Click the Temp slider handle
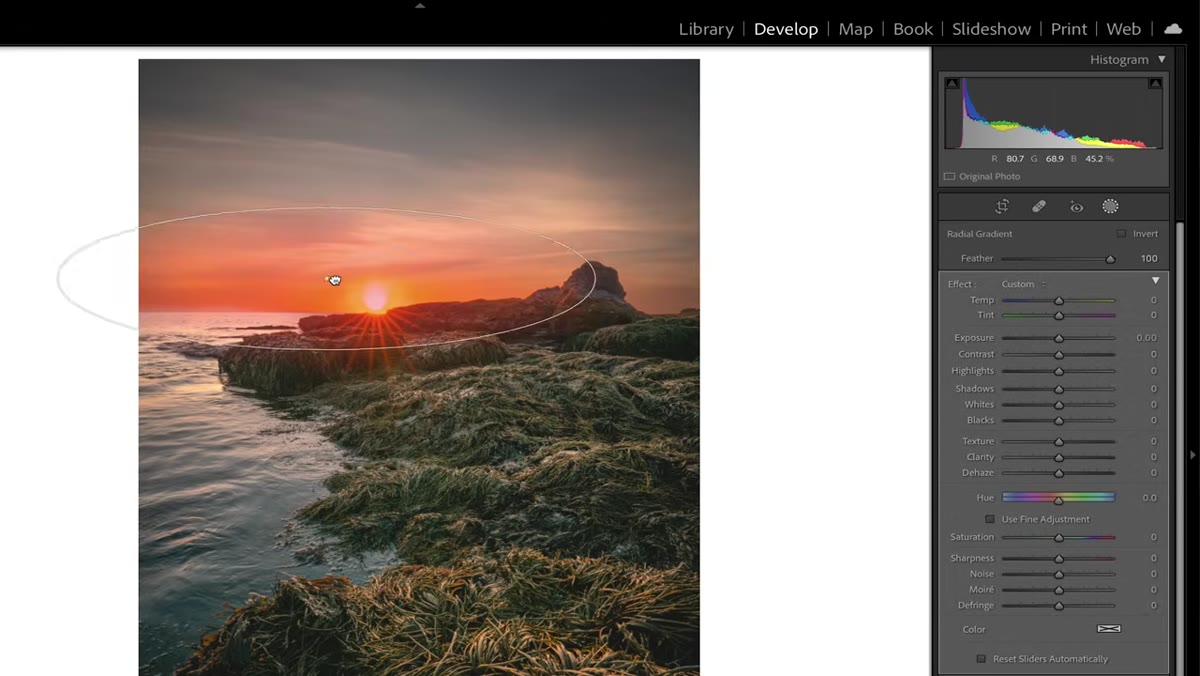 pyautogui.click(x=1059, y=301)
